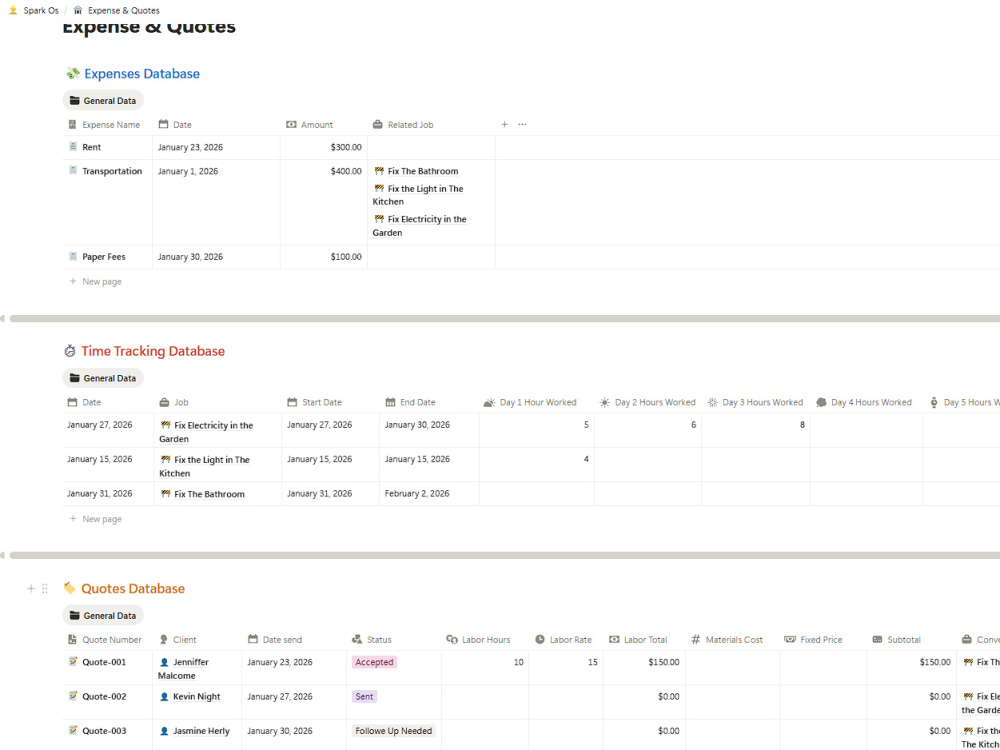Select the Day 1 hours cell showing 4
This screenshot has height=750, width=1000.
point(537,464)
